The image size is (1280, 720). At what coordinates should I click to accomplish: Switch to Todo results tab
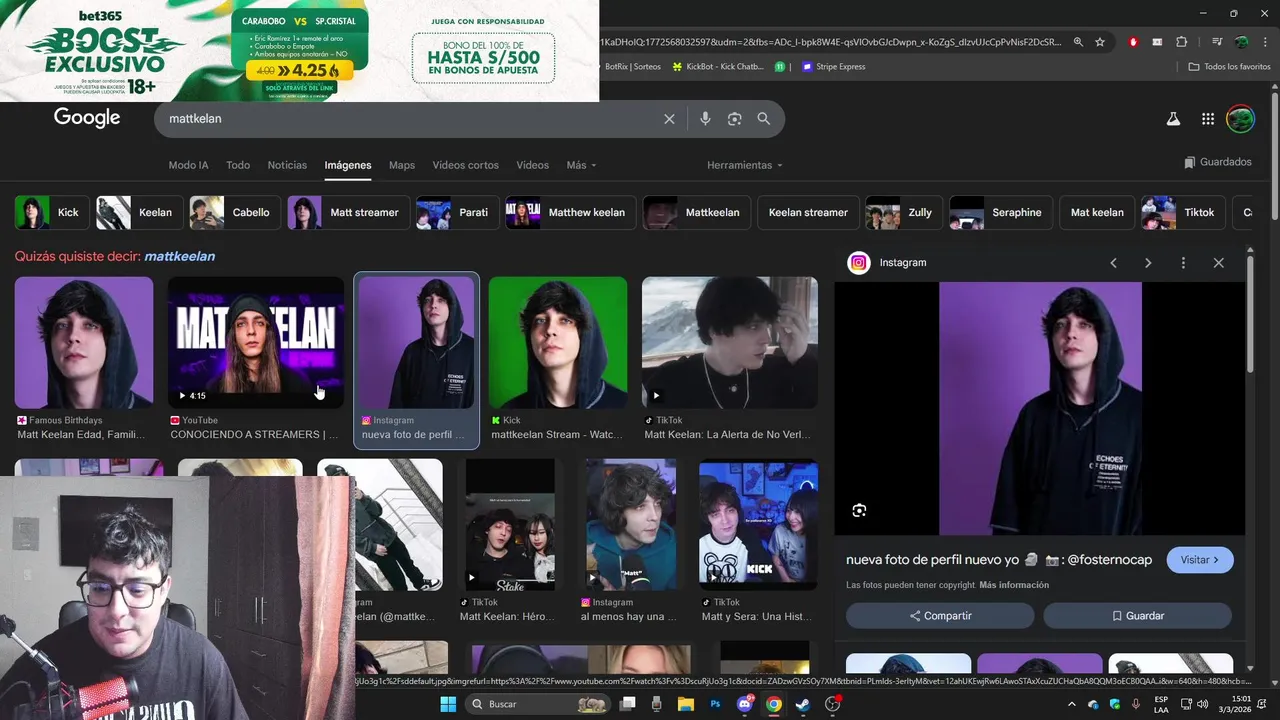238,165
